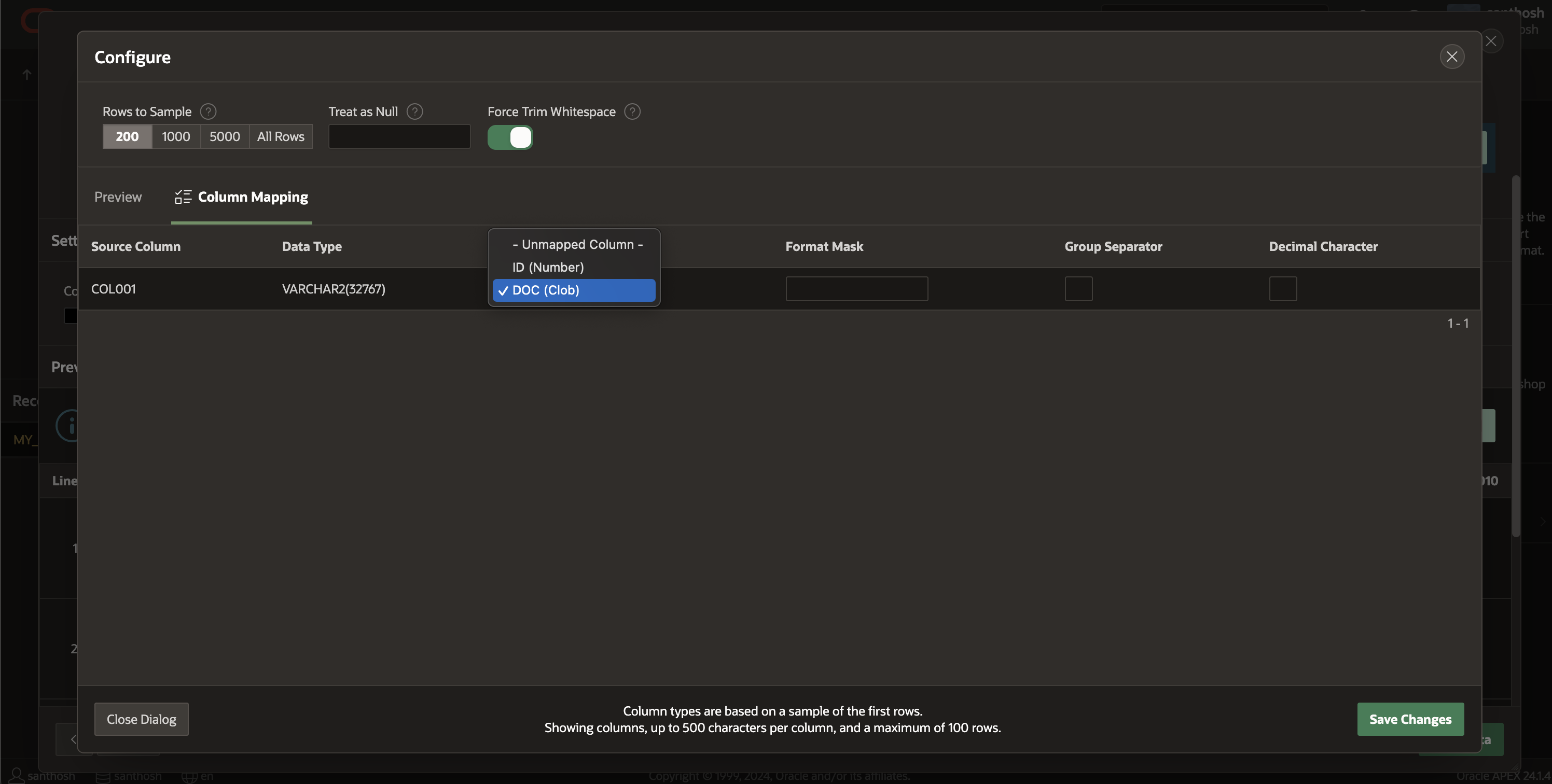The width and height of the screenshot is (1552, 784).
Task: Click the Save Changes button
Action: pos(1410,719)
